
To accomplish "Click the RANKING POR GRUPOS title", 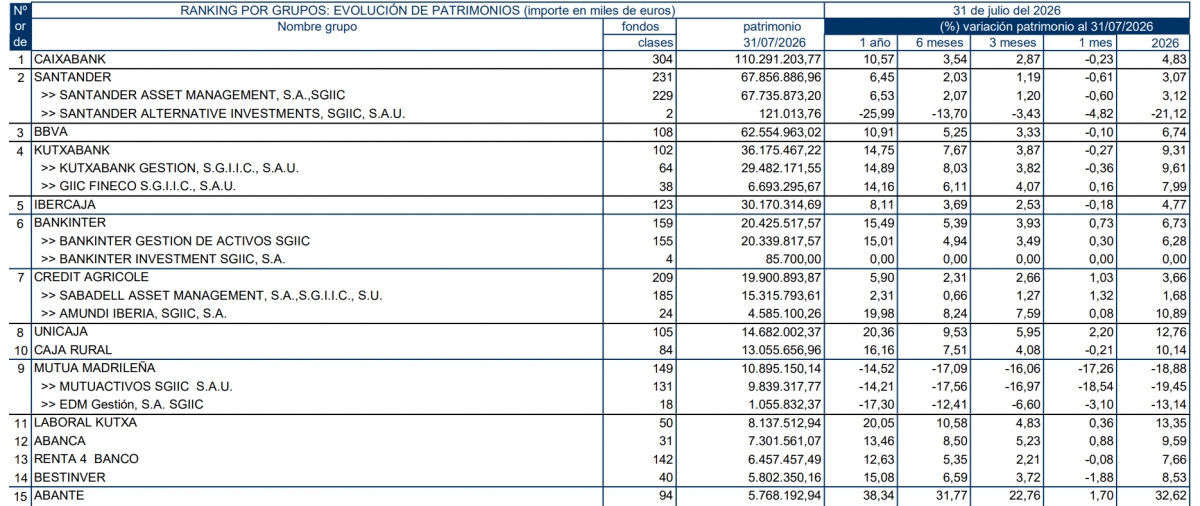I will pos(427,10).
